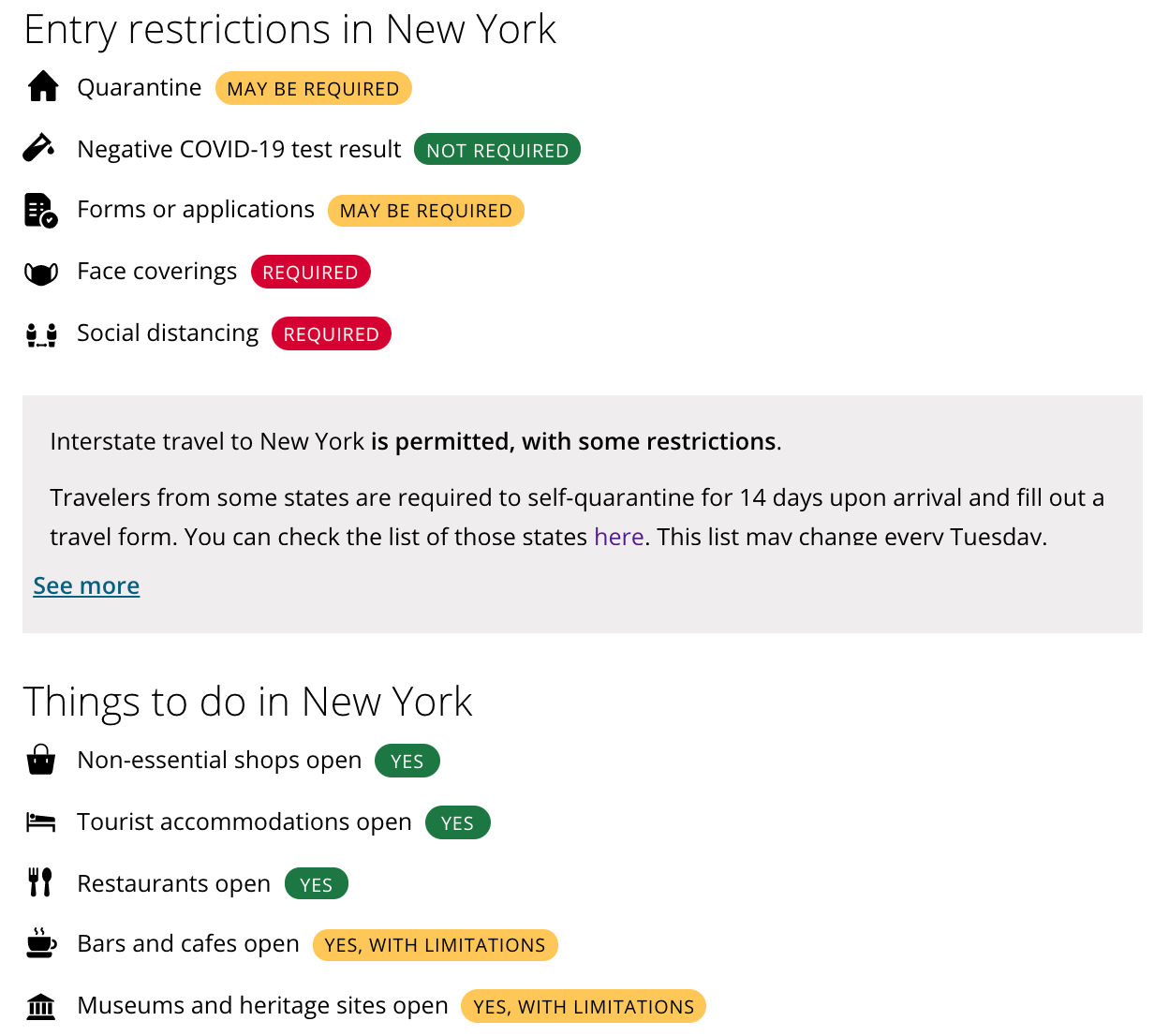Click the Bars and cafes limitations badge
The height and width of the screenshot is (1036, 1169).
click(x=436, y=945)
